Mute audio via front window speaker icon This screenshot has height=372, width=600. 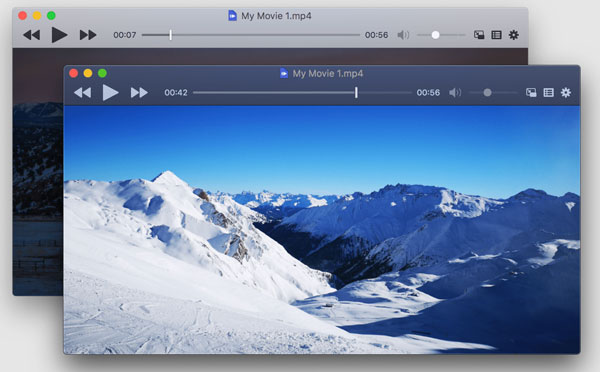pyautogui.click(x=455, y=93)
